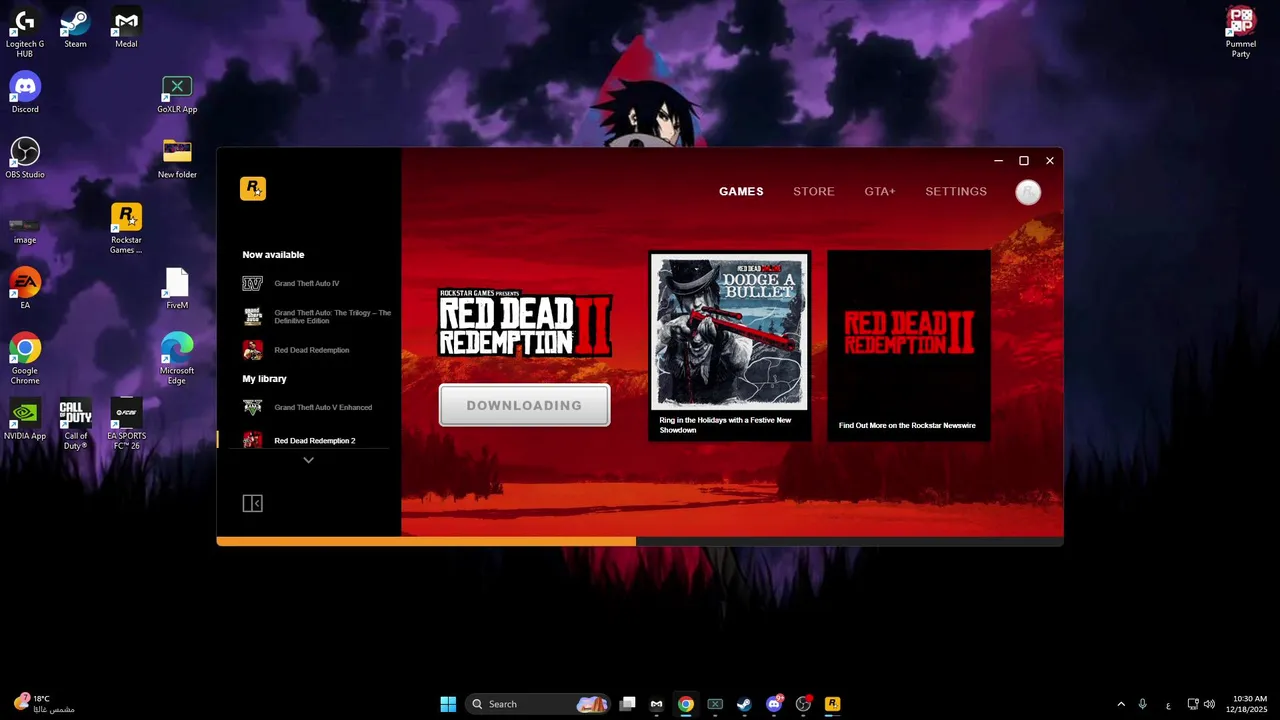Open Discord from the taskbar
Screen dimensions: 1280x720
pyautogui.click(x=774, y=704)
